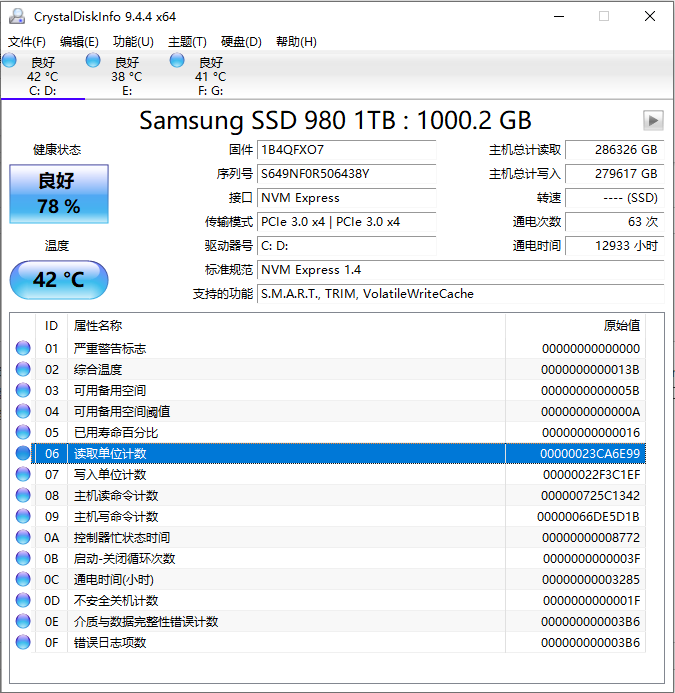Select row 08 主机读命令计数

coord(327,495)
